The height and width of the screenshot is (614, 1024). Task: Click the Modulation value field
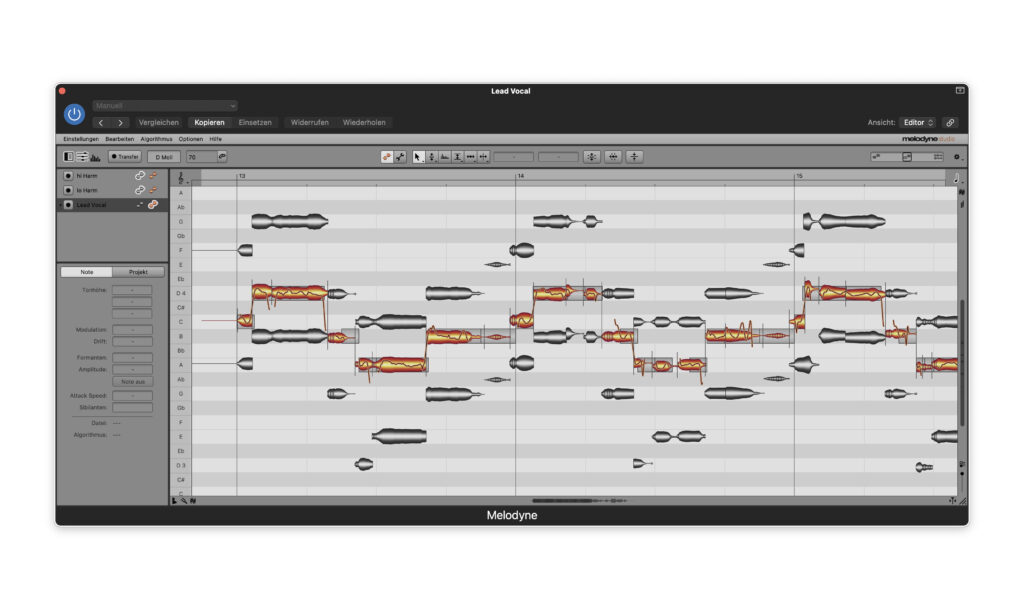(132, 330)
